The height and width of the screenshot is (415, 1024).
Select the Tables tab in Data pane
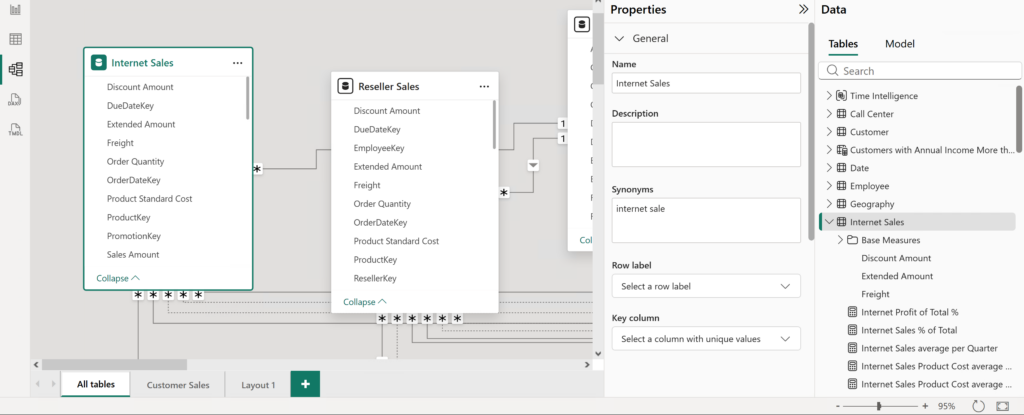[x=843, y=44]
